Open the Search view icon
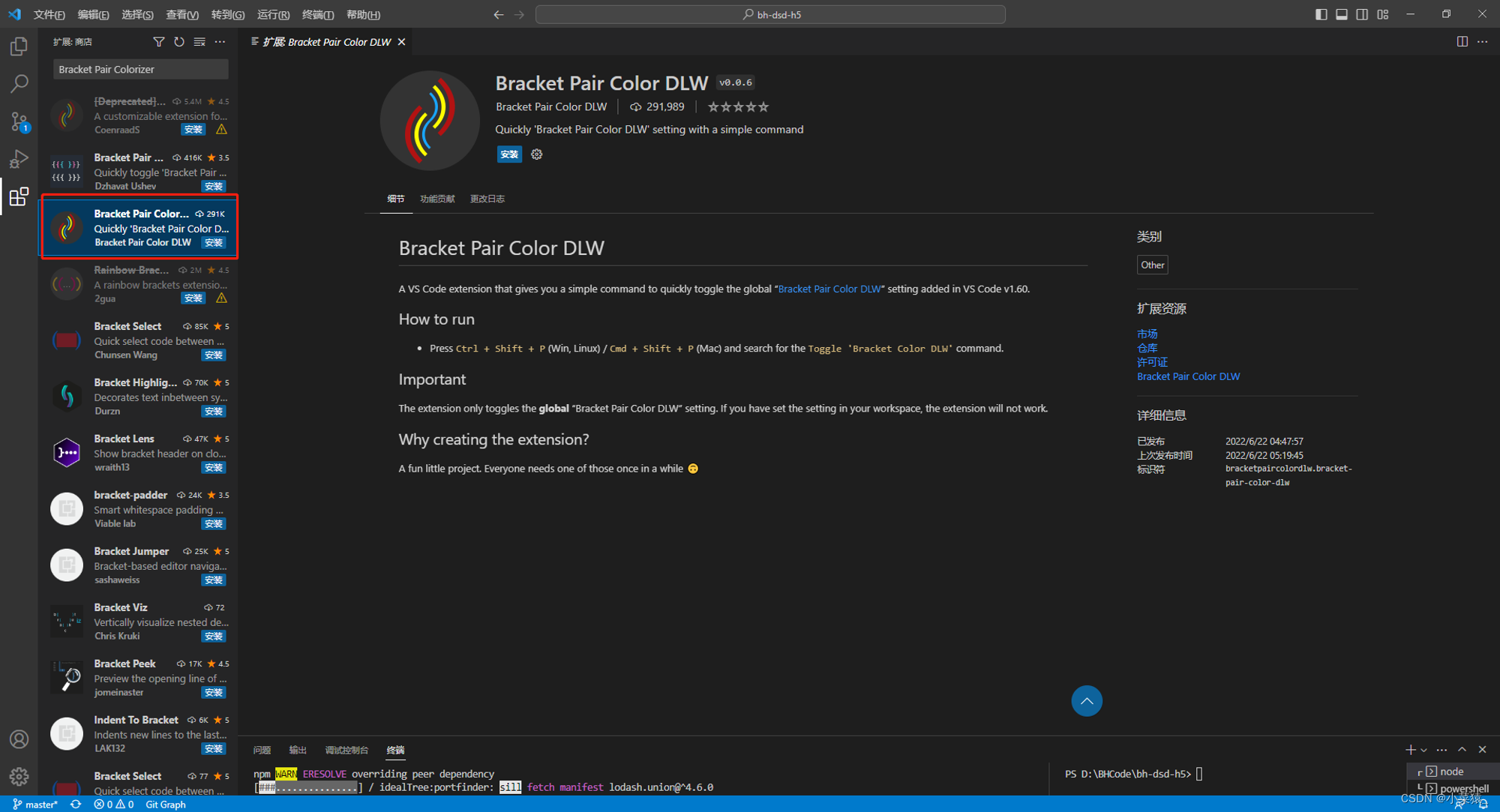Screen dimensions: 1500x812 tap(19, 83)
